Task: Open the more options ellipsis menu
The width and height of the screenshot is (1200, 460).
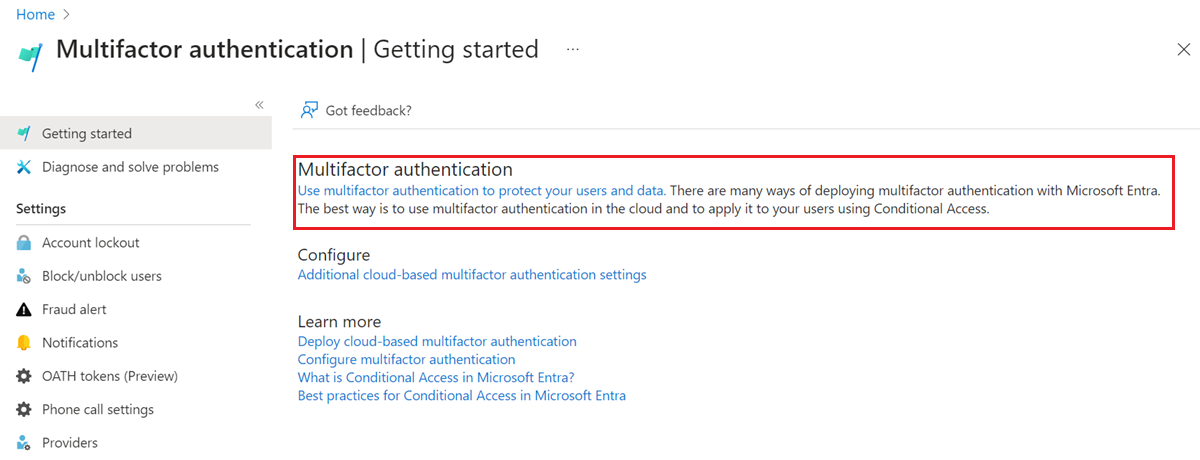Action: click(x=573, y=49)
